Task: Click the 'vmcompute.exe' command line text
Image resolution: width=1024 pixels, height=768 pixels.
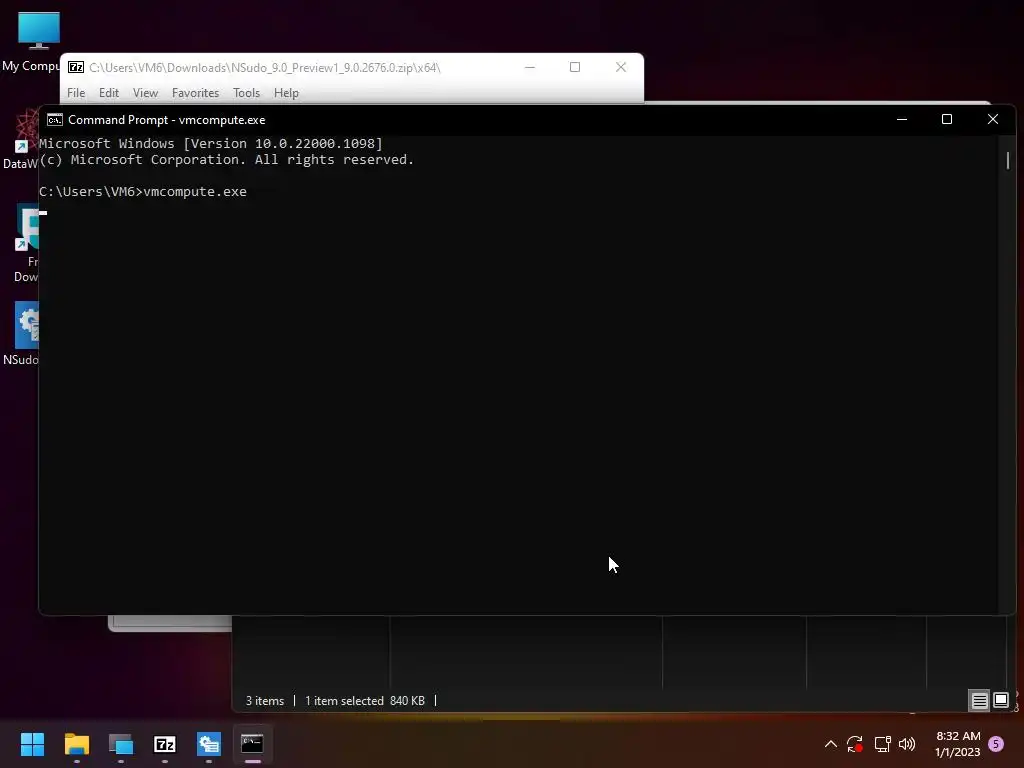Action: [195, 191]
